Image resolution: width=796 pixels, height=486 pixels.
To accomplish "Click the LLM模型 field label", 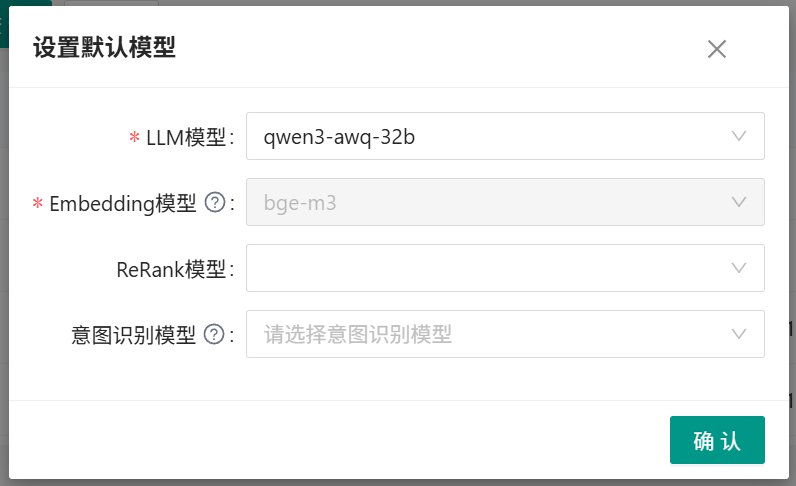I will click(x=187, y=138).
